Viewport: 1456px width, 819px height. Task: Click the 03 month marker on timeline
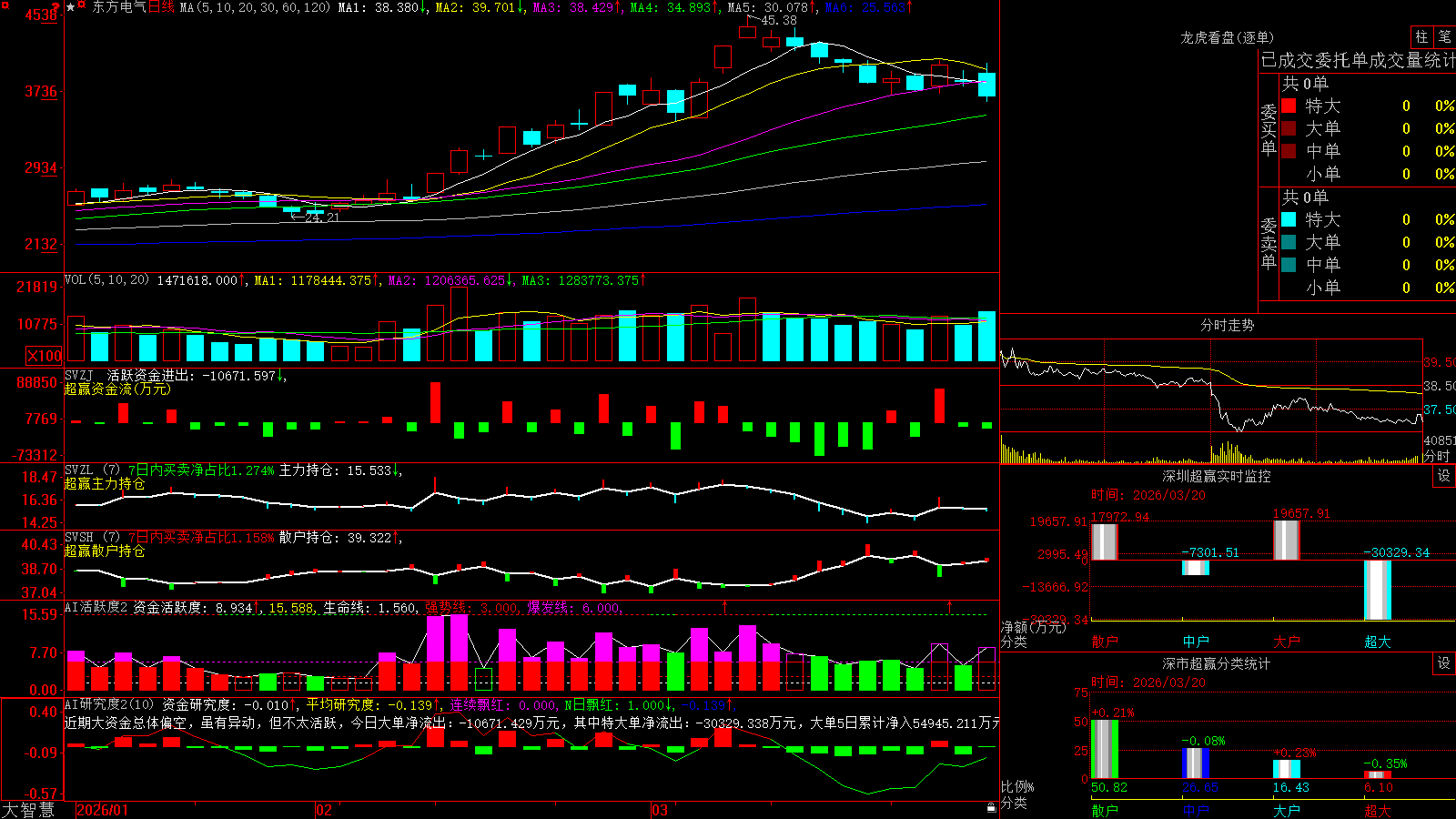(660, 810)
